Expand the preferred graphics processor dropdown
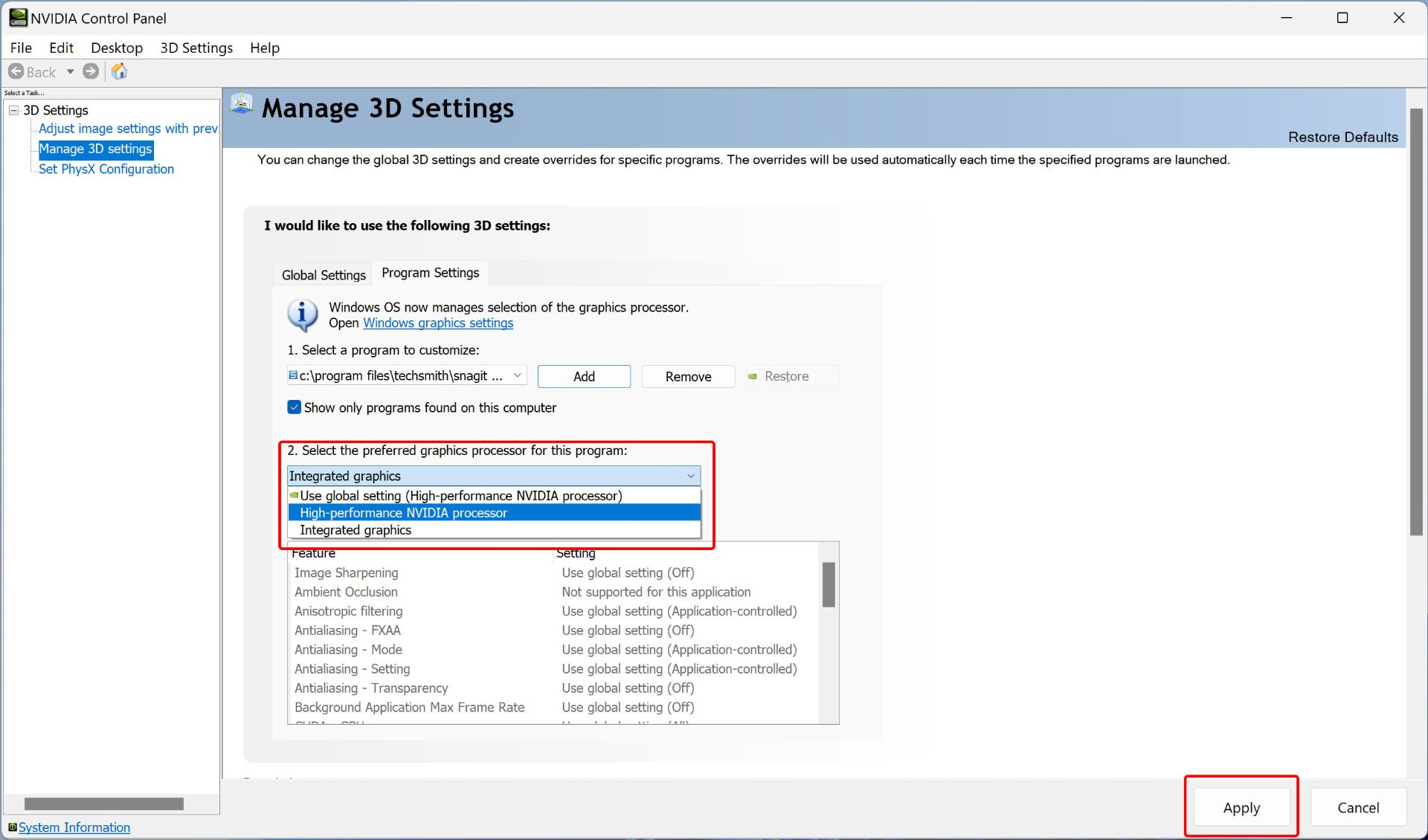Image resolution: width=1428 pixels, height=840 pixels. point(493,475)
